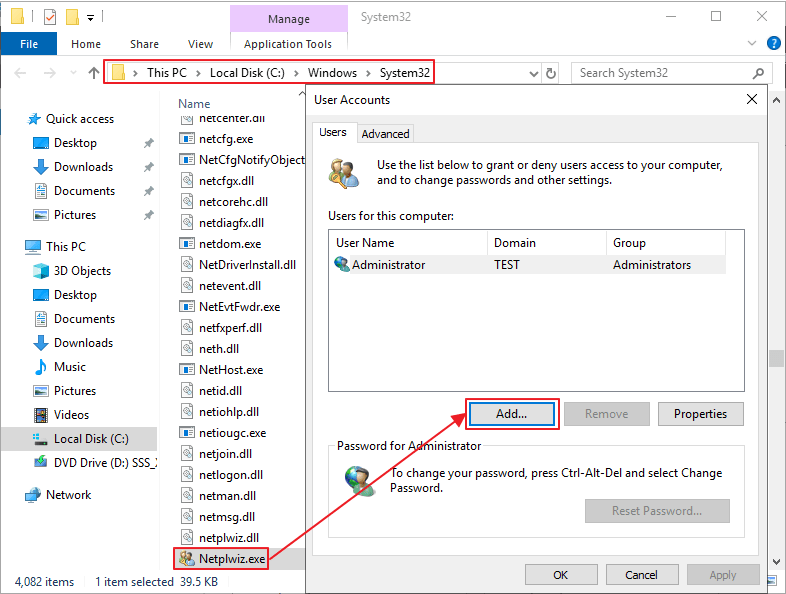The image size is (786, 594).
Task: Click the Properties button
Action: pos(700,414)
